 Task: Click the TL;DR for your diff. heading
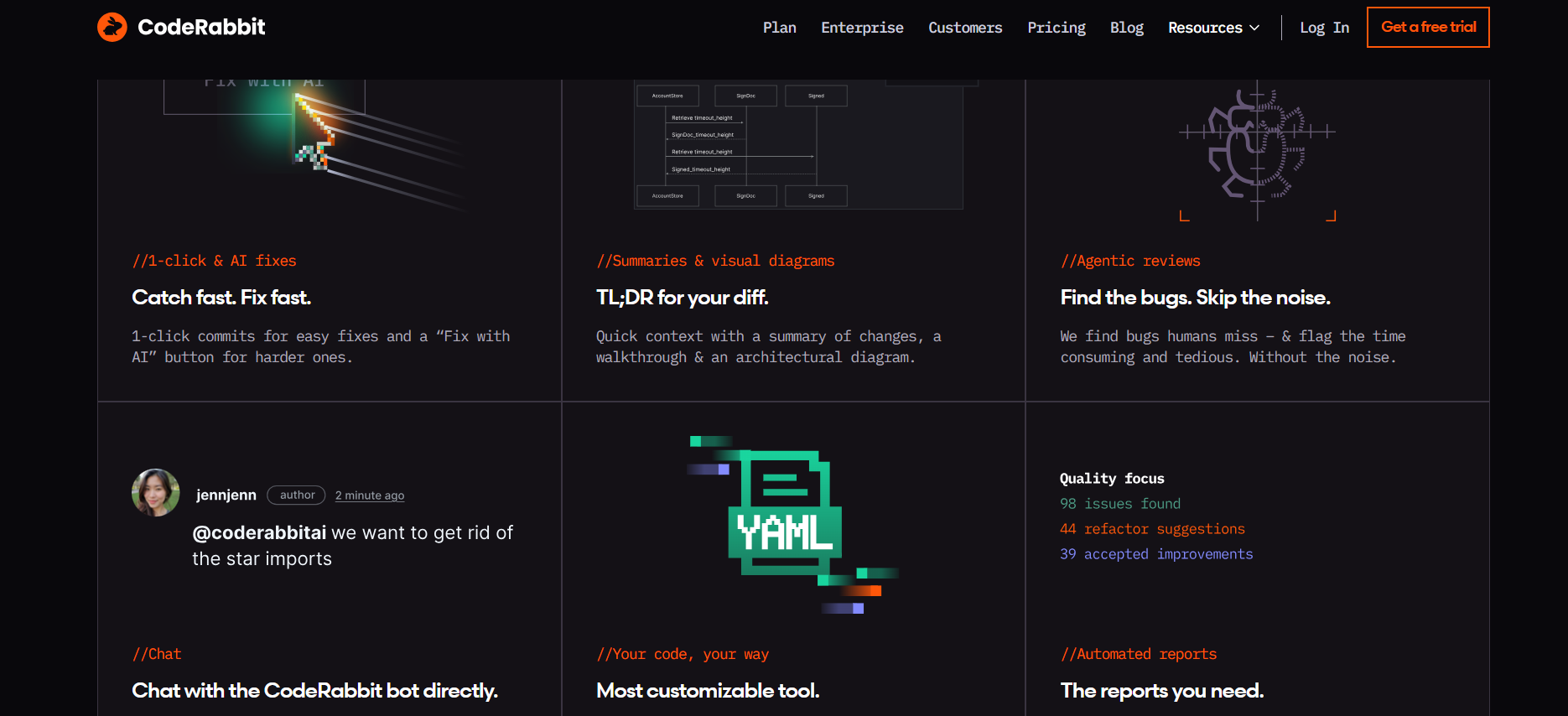pos(683,298)
